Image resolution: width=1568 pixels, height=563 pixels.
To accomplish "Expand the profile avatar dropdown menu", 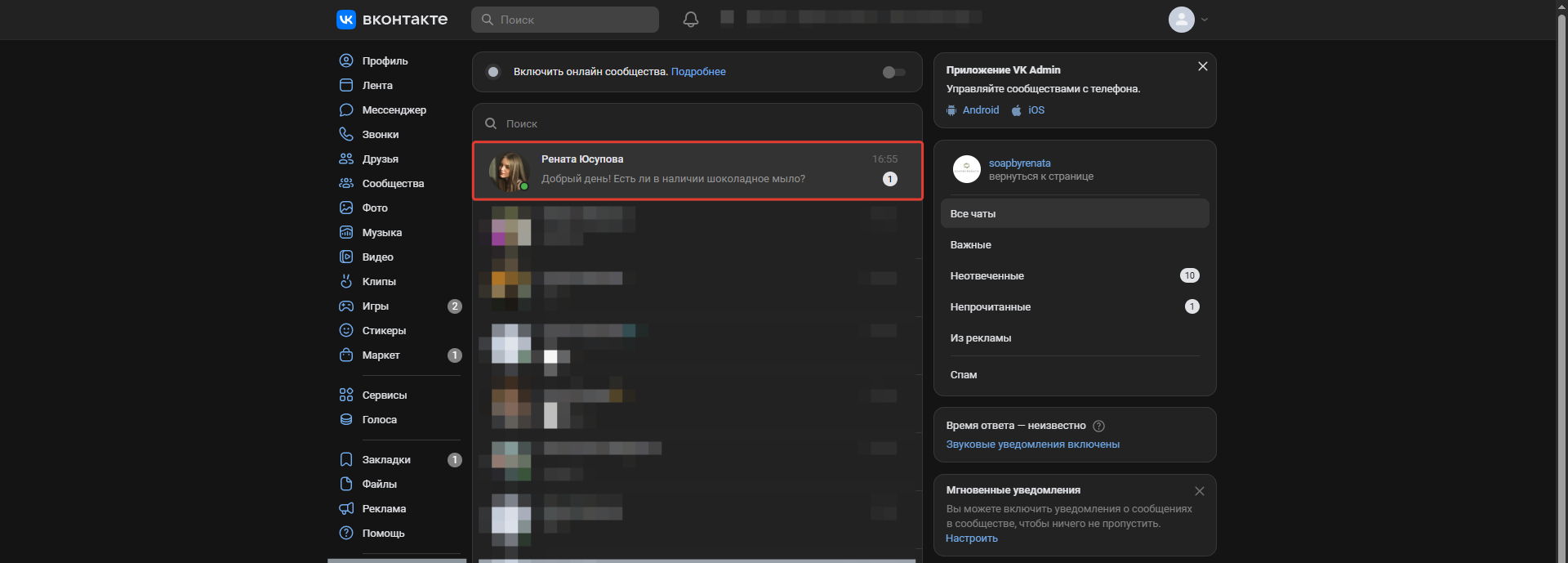I will click(x=1188, y=20).
